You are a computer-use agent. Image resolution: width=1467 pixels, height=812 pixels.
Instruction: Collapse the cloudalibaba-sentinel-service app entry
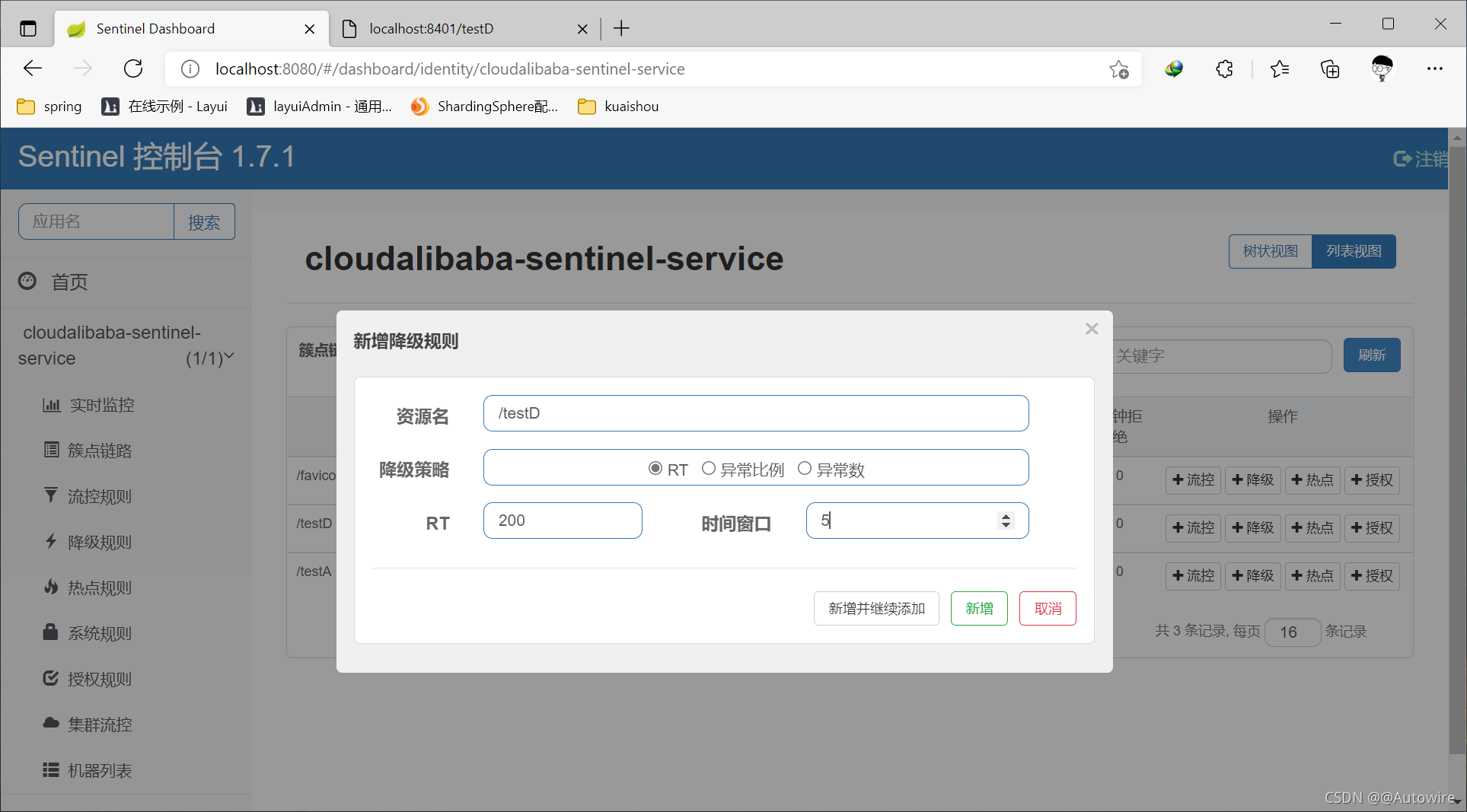tap(126, 345)
